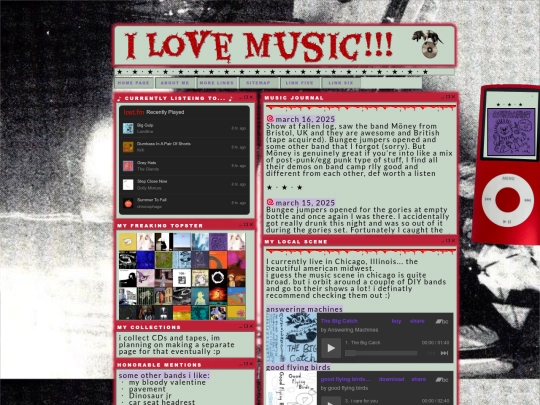The width and height of the screenshot is (540, 405).
Task: Open The Big Catch cassette cover art
Action: pos(292,338)
